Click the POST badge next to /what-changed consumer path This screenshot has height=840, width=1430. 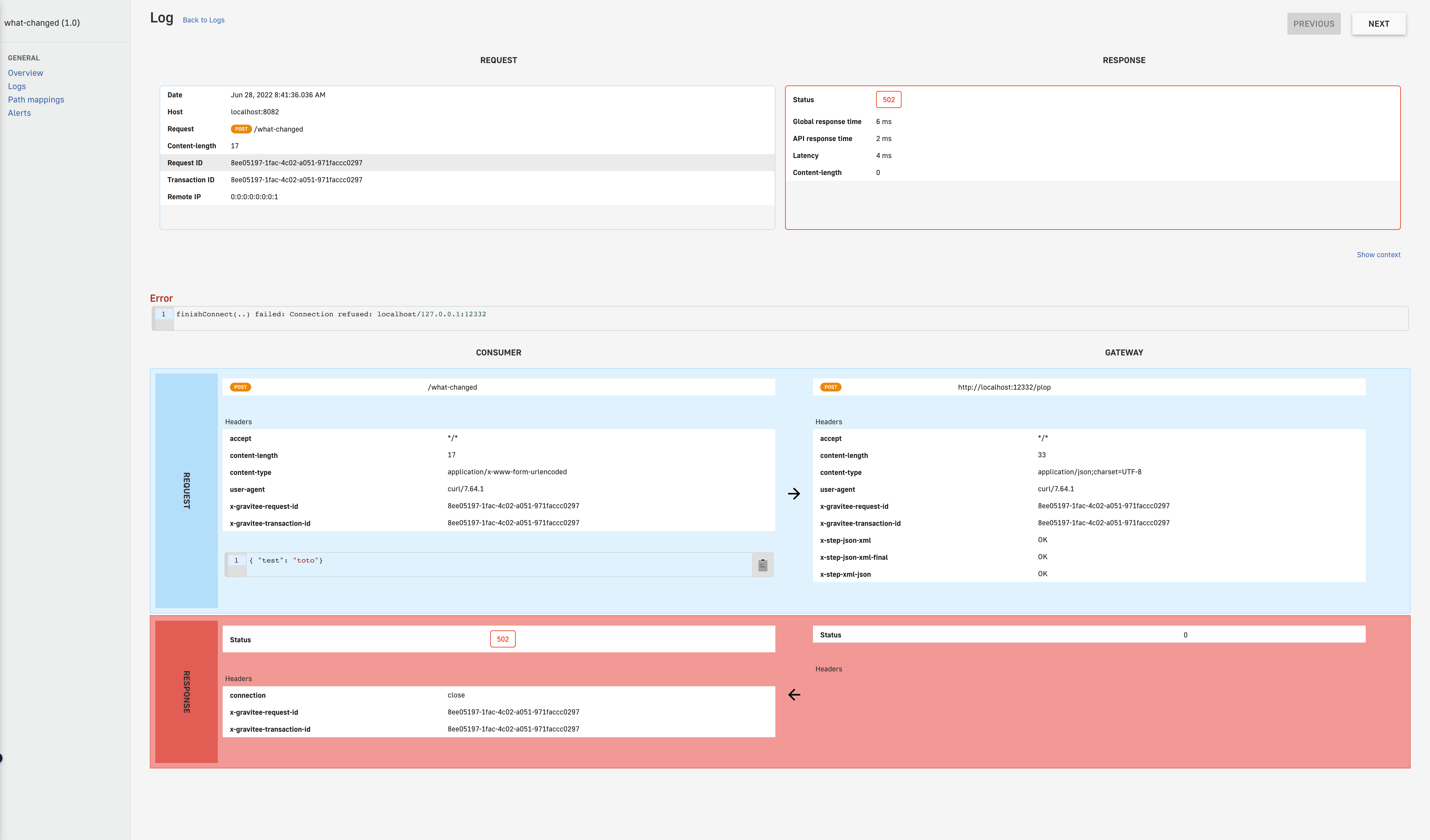(240, 387)
